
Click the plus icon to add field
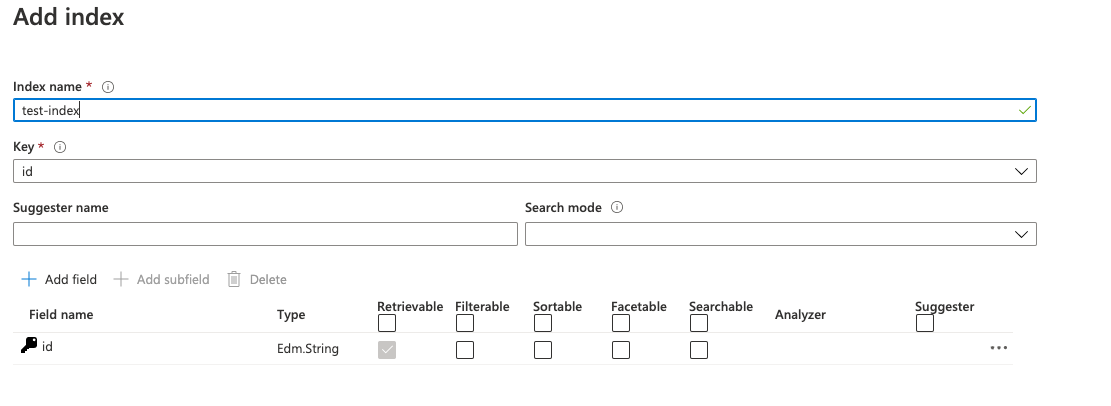point(29,280)
